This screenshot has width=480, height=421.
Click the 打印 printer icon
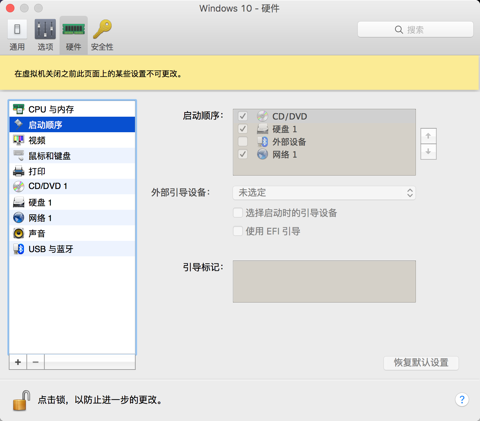[x=19, y=171]
